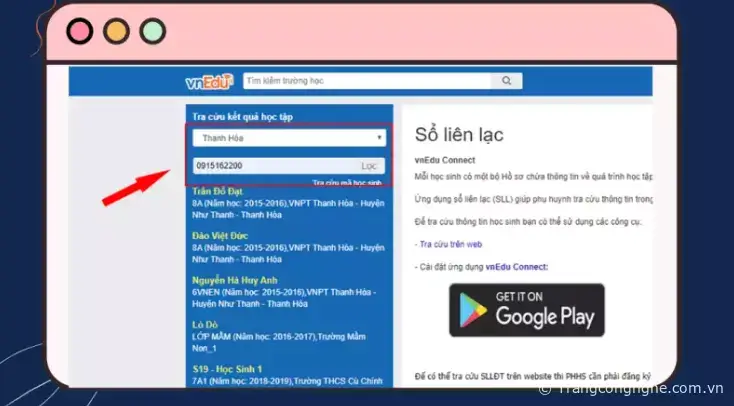734x406 pixels.
Task: Click the phone number field 0915162200
Action: [272, 165]
